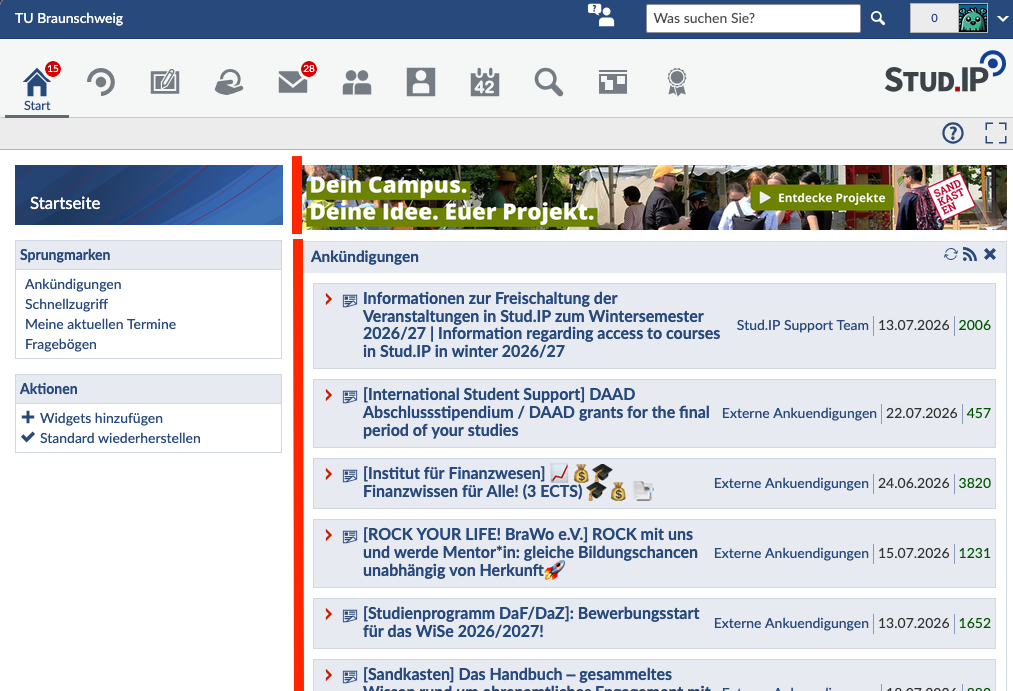This screenshot has height=691, width=1013.
Task: Jump to Schnellzugriff in Sprungmarken
Action: (67, 304)
